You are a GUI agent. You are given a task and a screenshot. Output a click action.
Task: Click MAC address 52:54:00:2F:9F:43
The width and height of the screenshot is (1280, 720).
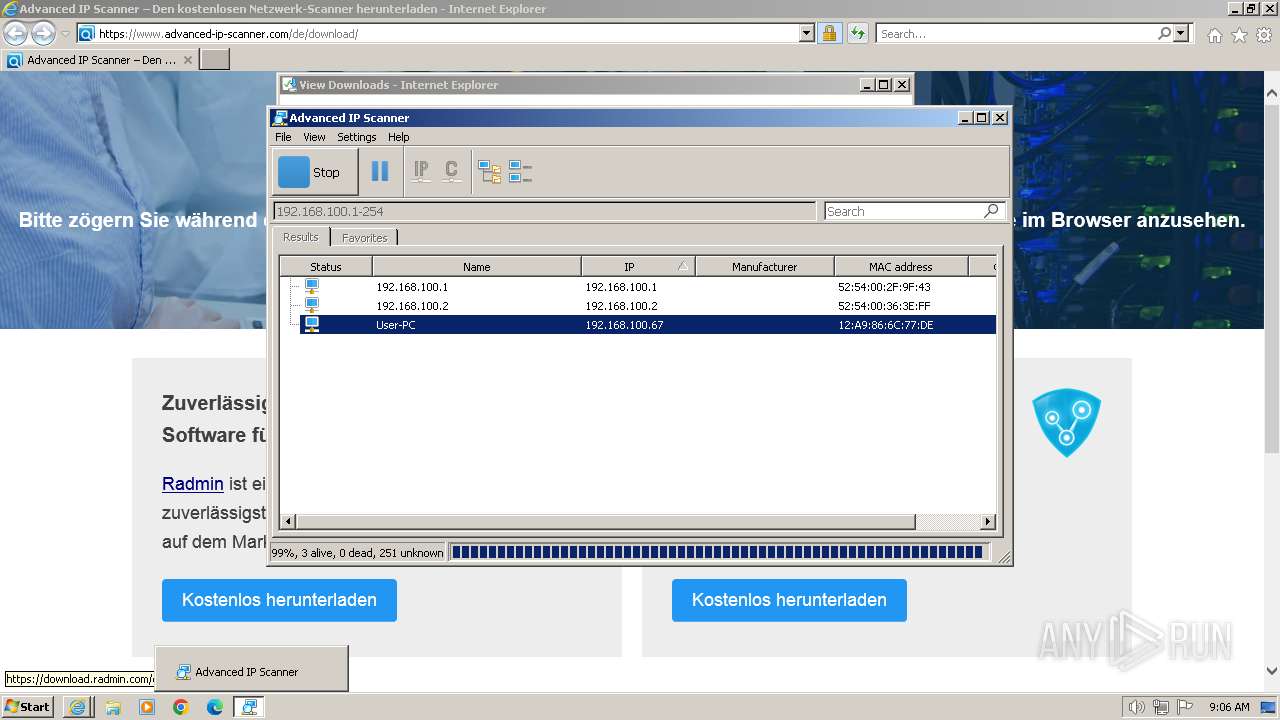(x=884, y=287)
